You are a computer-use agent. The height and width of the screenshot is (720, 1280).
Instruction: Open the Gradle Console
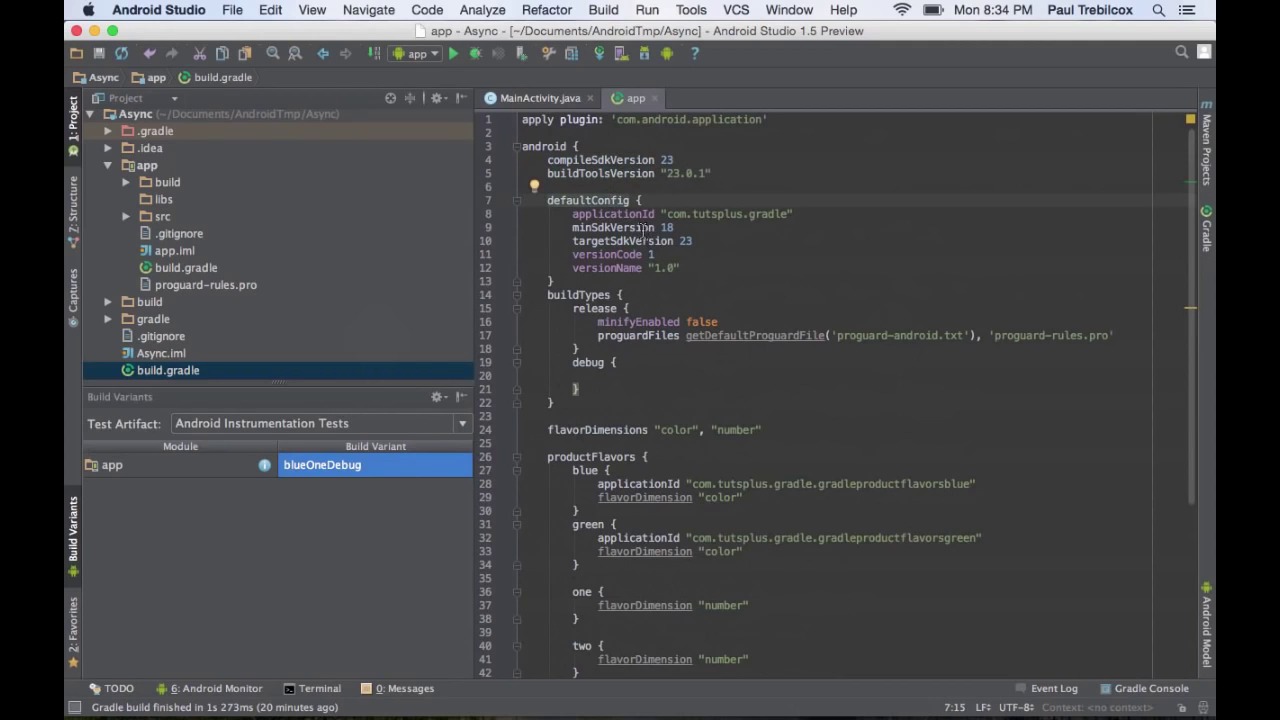(1144, 688)
